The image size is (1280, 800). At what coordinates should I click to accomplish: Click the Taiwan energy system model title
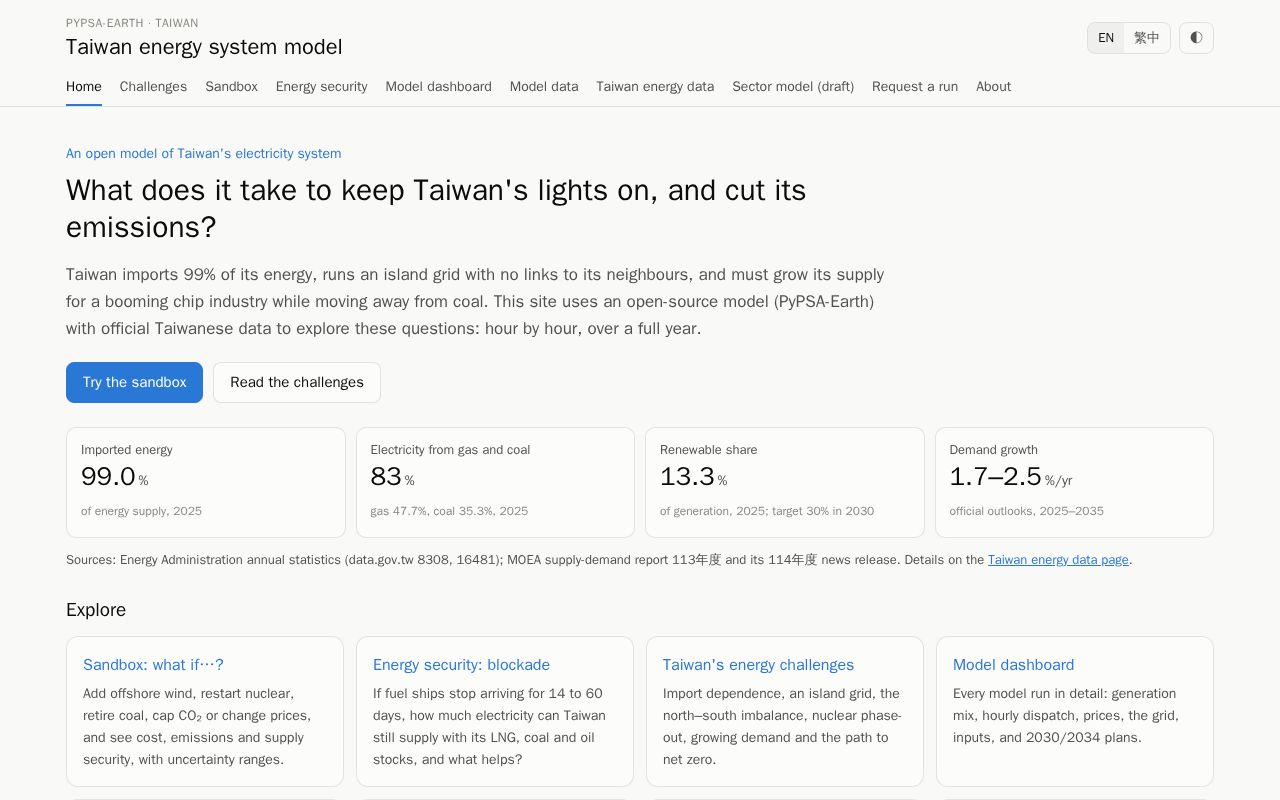pos(204,47)
